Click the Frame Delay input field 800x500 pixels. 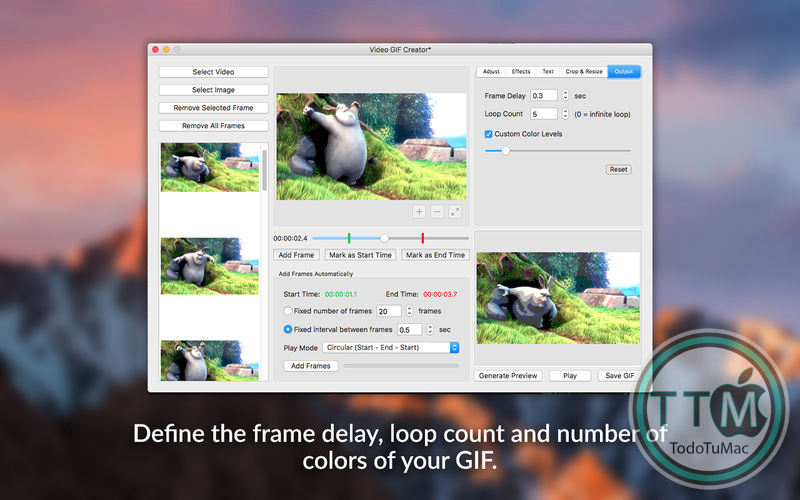pos(544,95)
